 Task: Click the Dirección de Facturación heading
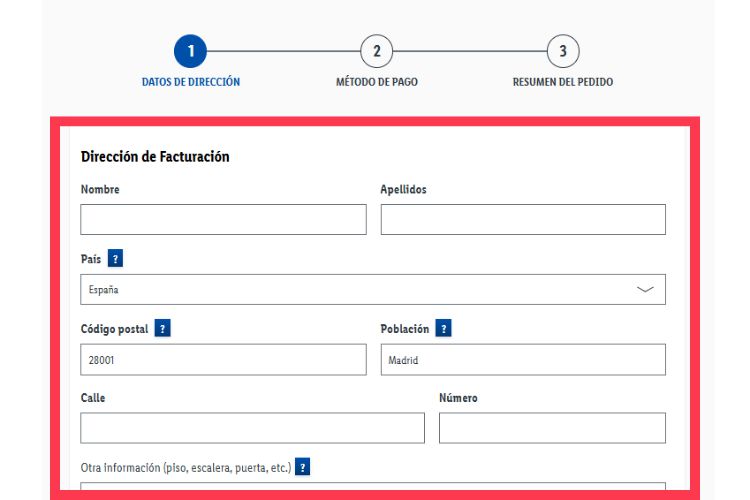click(155, 157)
